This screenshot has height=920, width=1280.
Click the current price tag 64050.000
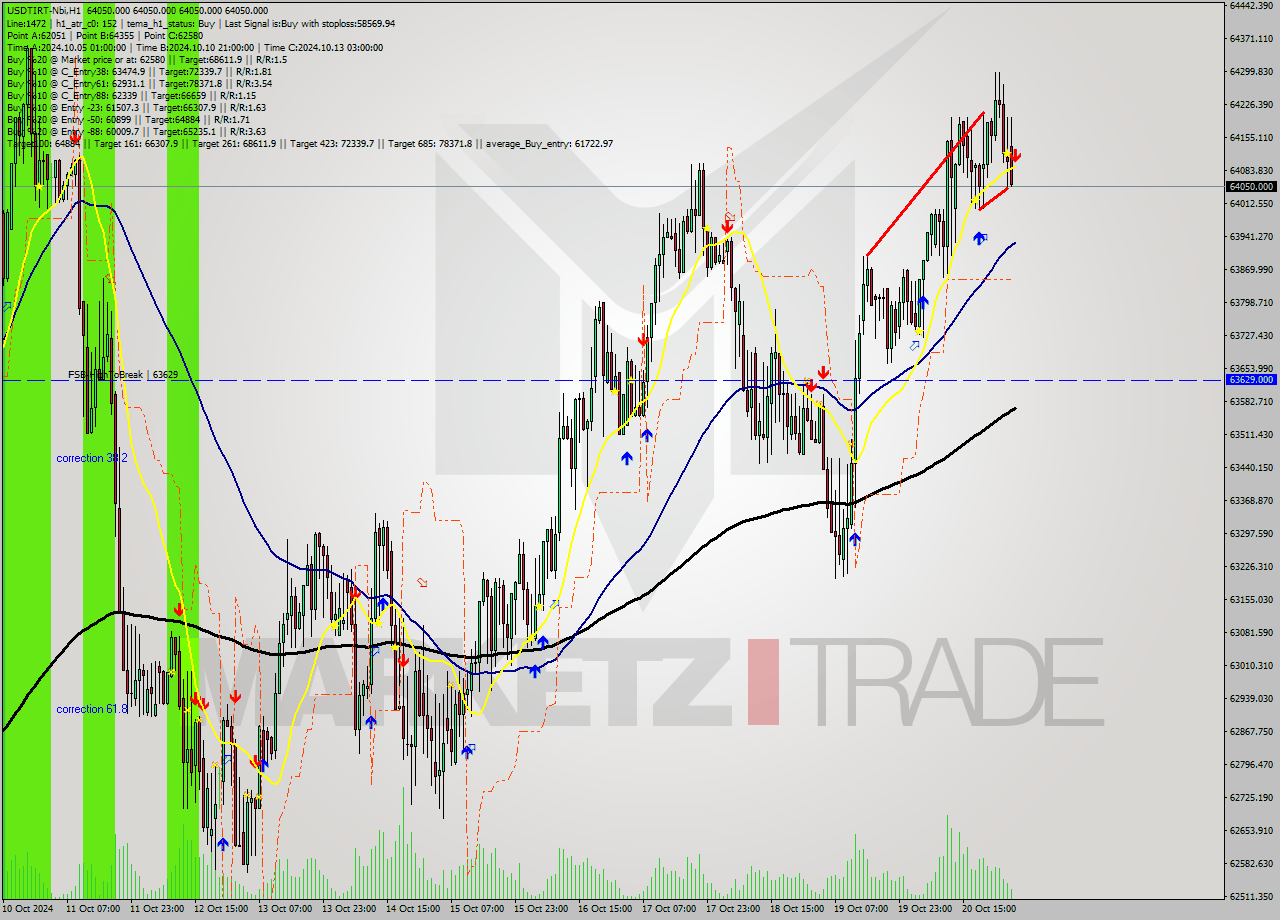1251,186
